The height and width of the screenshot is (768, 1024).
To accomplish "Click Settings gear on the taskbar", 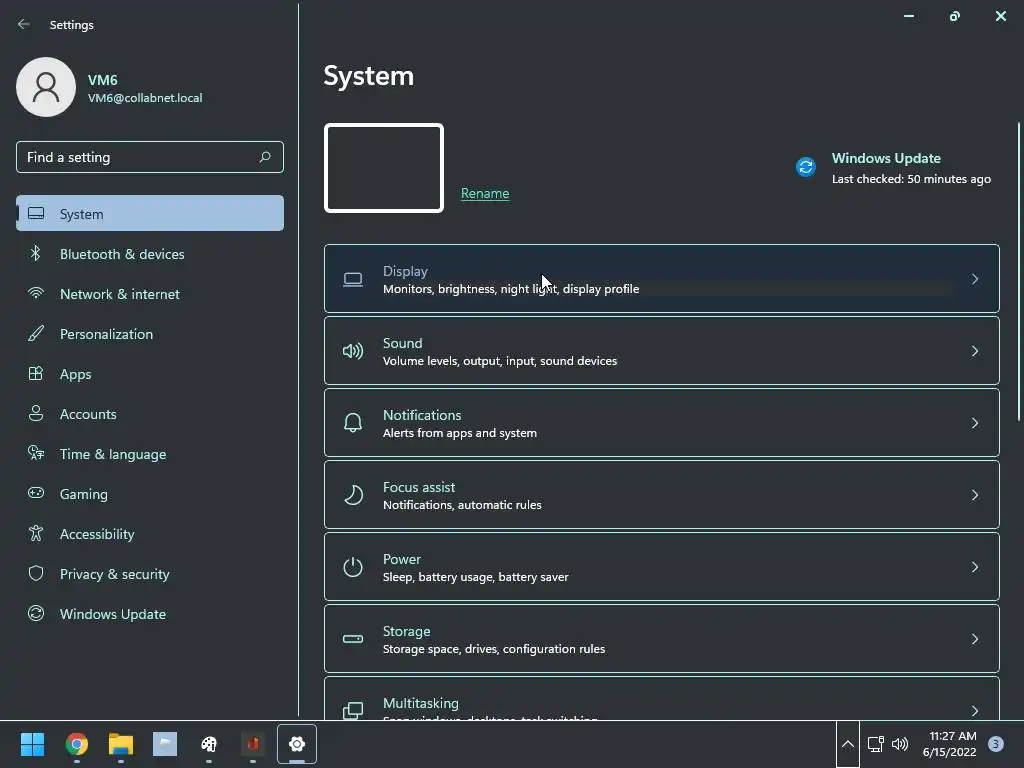I will pos(297,744).
